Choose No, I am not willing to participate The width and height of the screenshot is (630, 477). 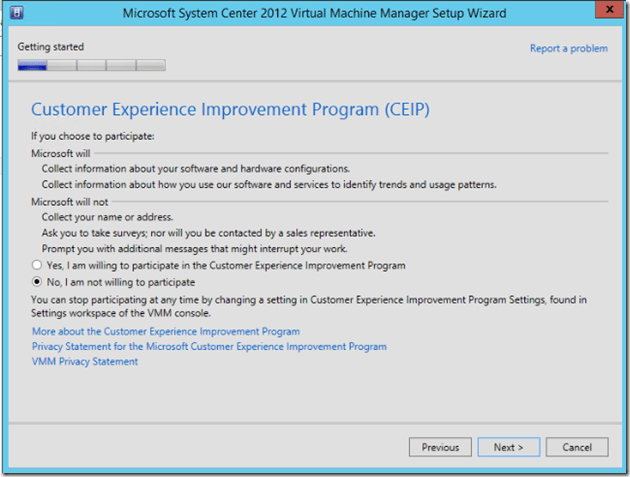[37, 283]
